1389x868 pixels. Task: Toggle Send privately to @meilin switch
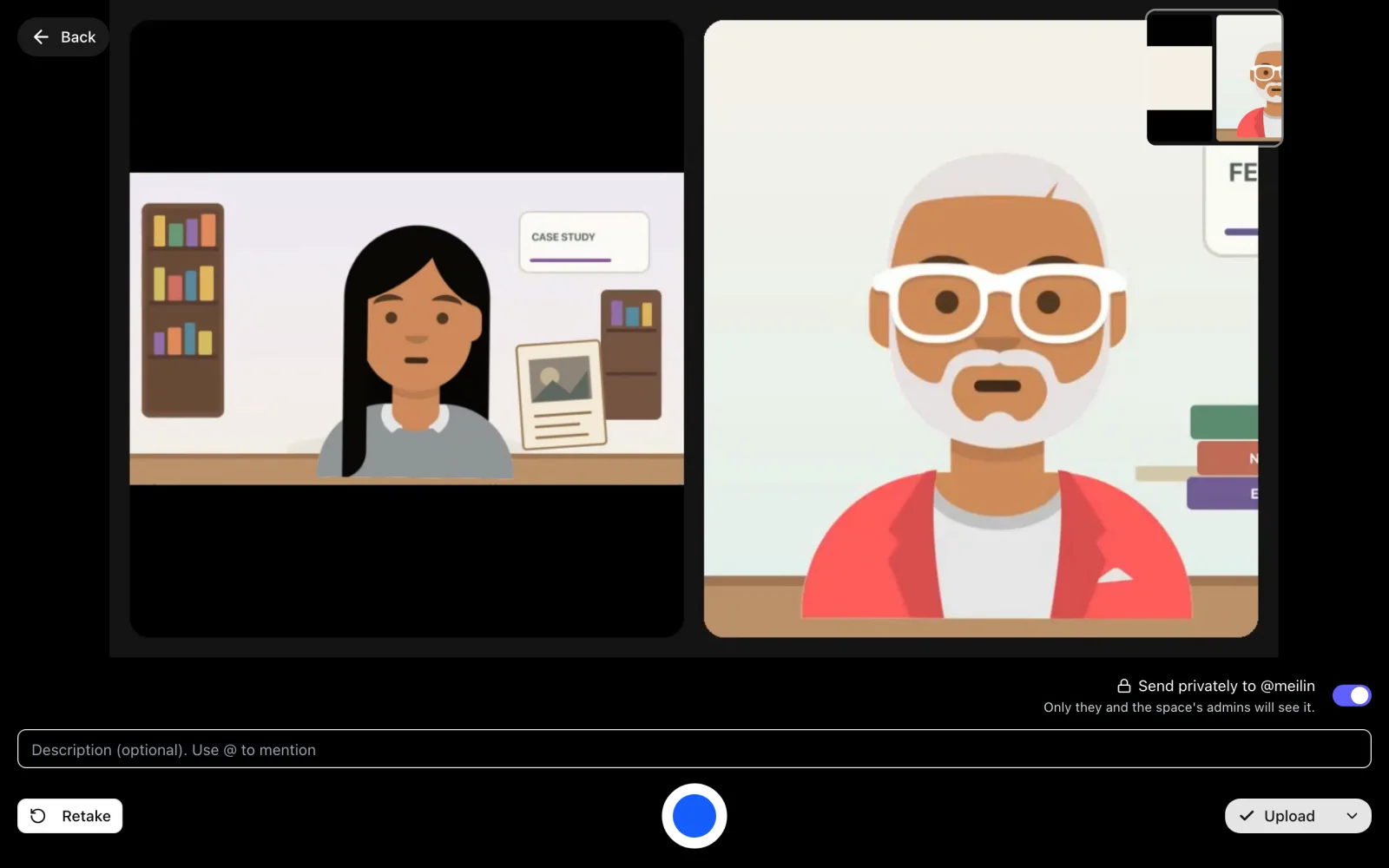[x=1352, y=695]
